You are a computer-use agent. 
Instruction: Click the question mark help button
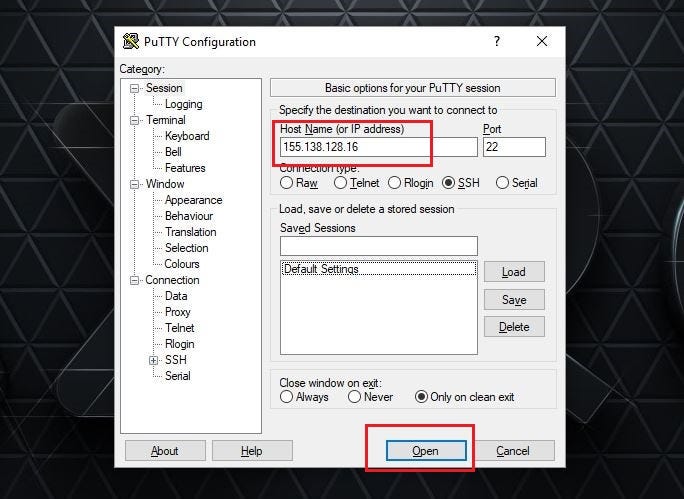click(497, 41)
